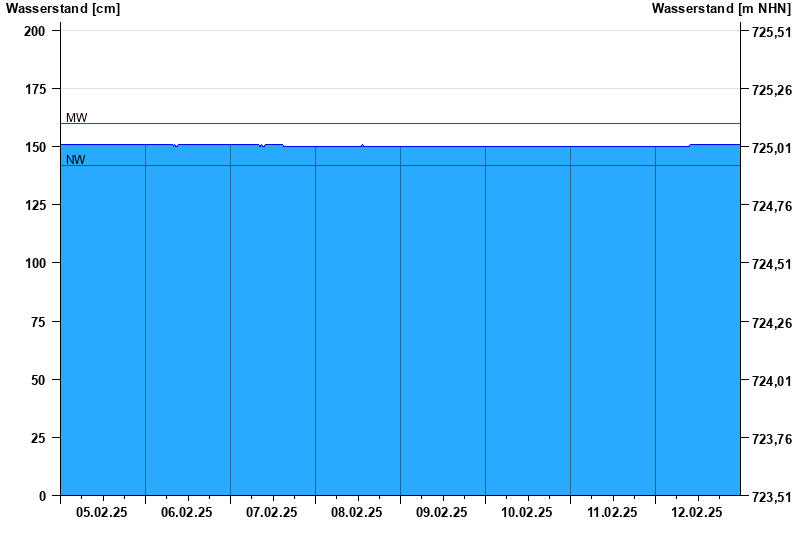The width and height of the screenshot is (800, 550).
Task: Click the 'NW' low water level label
Action: [76, 160]
